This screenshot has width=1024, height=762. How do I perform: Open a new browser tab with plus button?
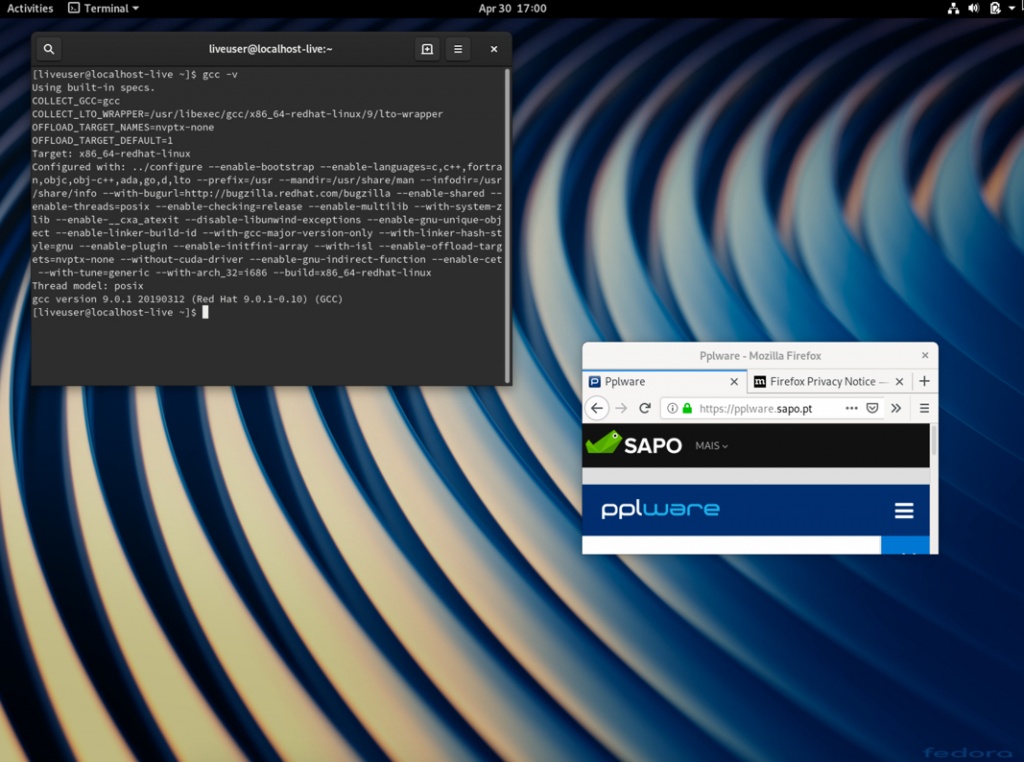pyautogui.click(x=923, y=381)
